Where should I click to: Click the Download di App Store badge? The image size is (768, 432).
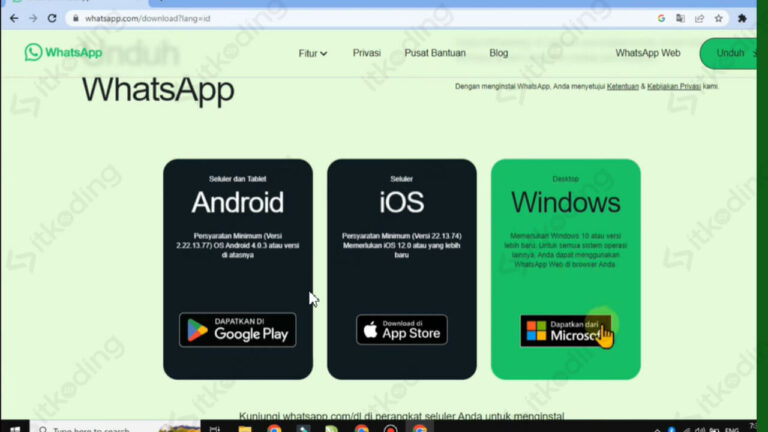[x=402, y=330]
